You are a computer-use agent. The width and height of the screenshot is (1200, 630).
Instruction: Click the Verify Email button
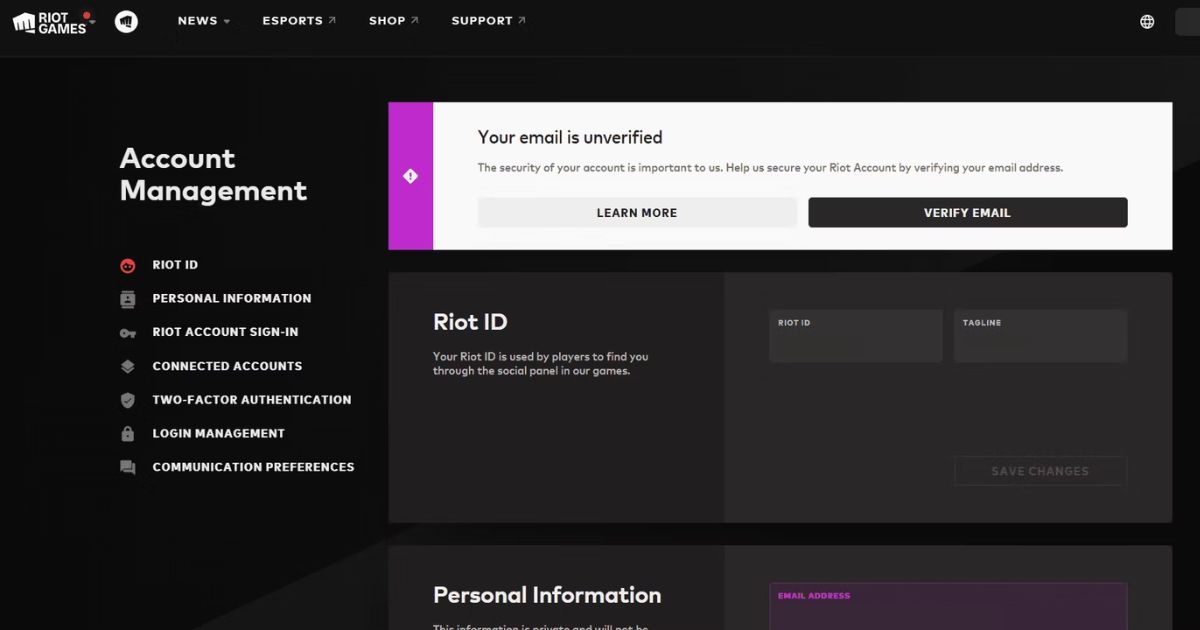pyautogui.click(x=967, y=213)
